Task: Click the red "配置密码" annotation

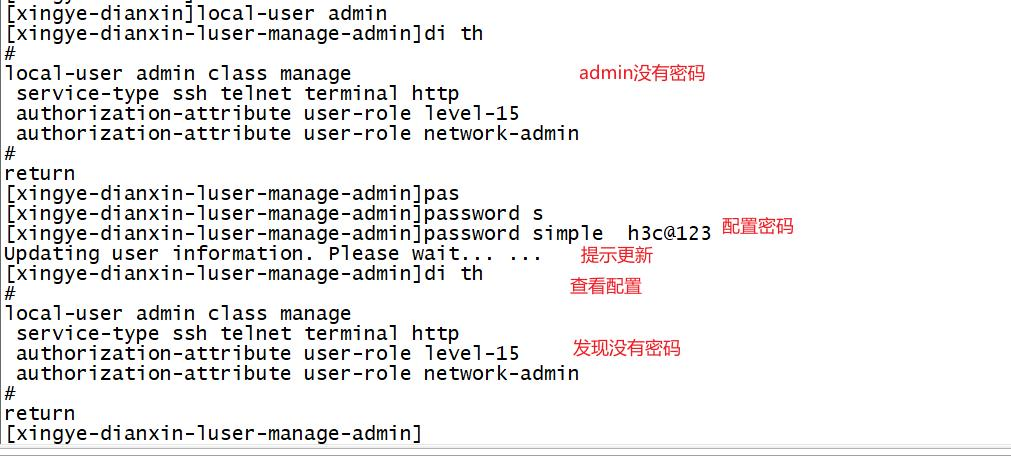Action: click(x=757, y=227)
